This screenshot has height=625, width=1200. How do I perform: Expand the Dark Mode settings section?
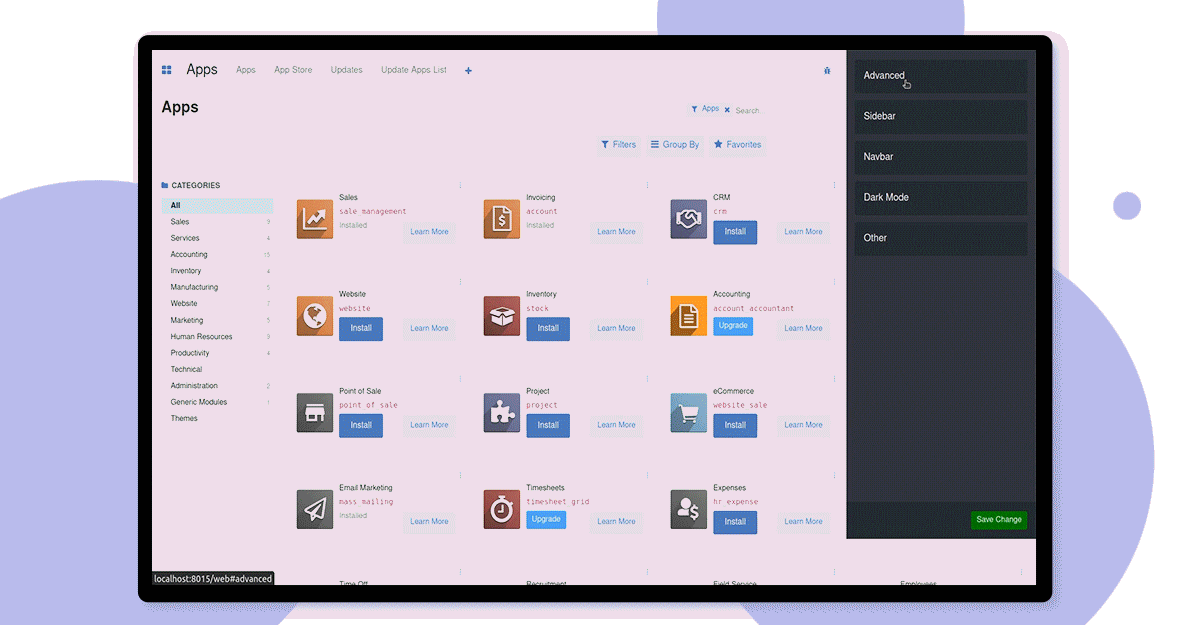[940, 197]
